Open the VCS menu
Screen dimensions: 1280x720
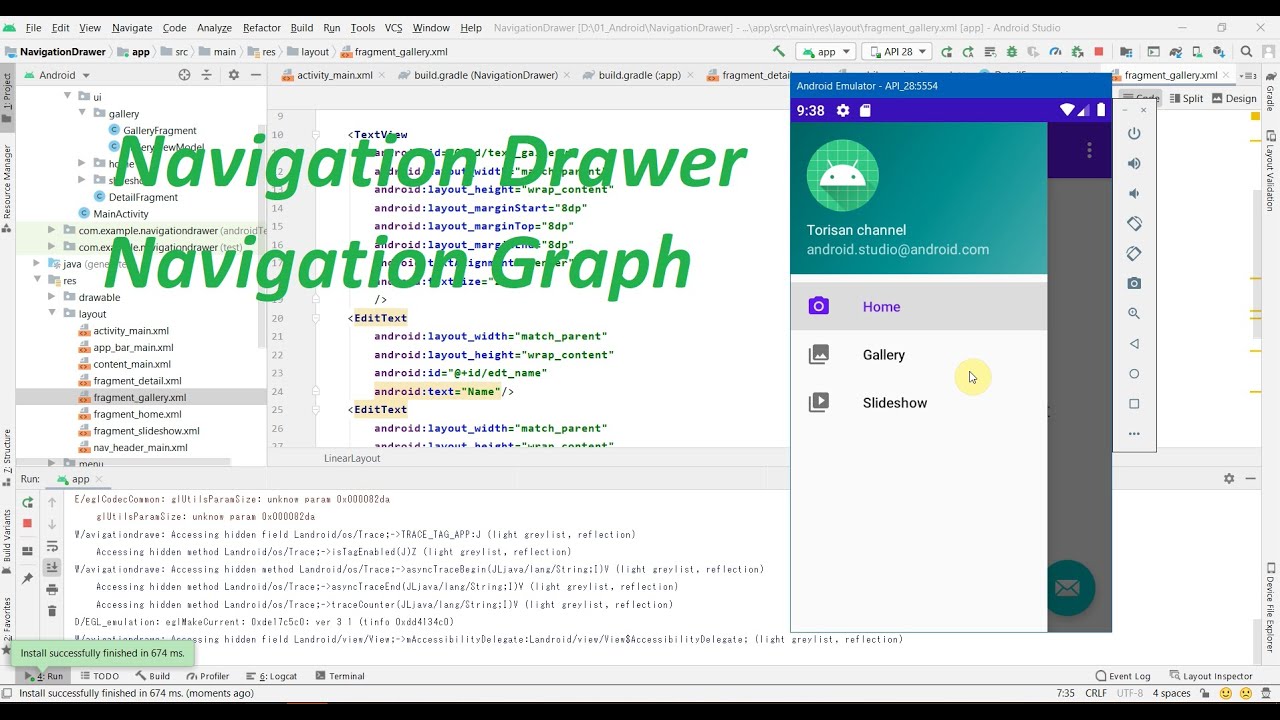[393, 28]
